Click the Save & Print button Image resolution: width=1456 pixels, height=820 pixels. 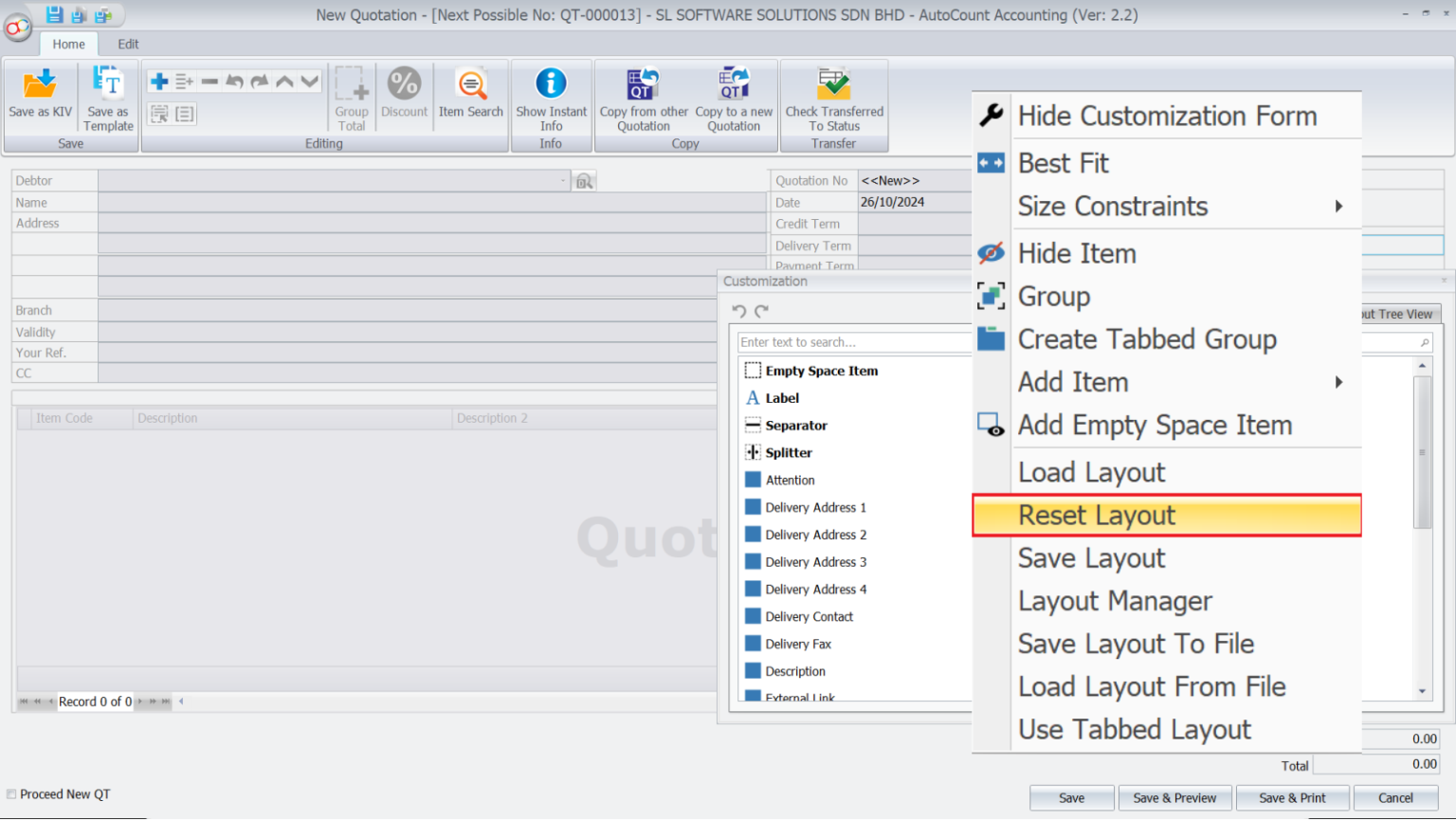tap(1292, 798)
